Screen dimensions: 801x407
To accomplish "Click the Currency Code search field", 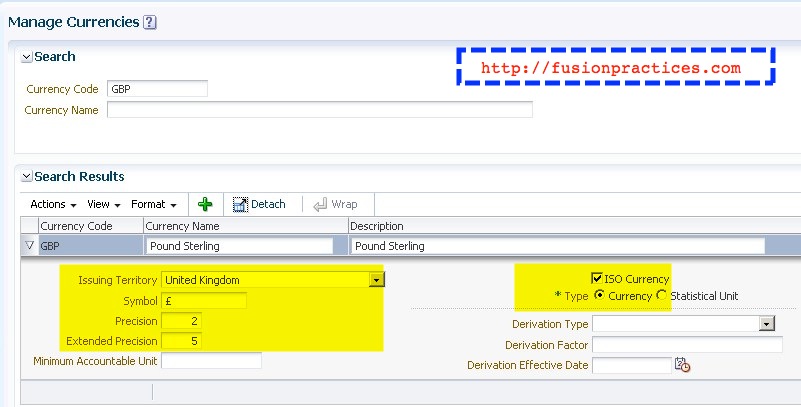I will 157,88.
